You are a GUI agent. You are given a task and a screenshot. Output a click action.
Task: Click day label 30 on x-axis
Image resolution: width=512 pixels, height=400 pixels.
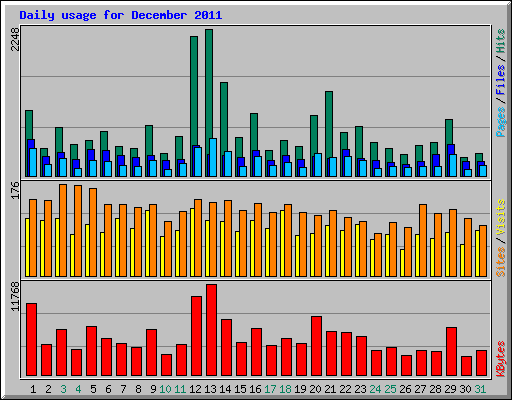[x=465, y=389]
